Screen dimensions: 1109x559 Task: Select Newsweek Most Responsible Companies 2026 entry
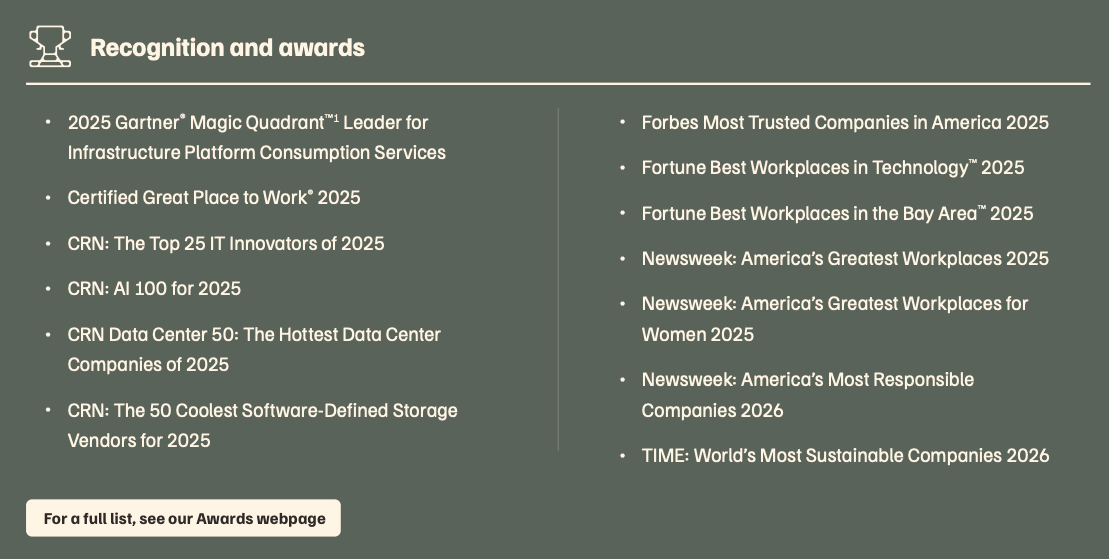click(808, 395)
